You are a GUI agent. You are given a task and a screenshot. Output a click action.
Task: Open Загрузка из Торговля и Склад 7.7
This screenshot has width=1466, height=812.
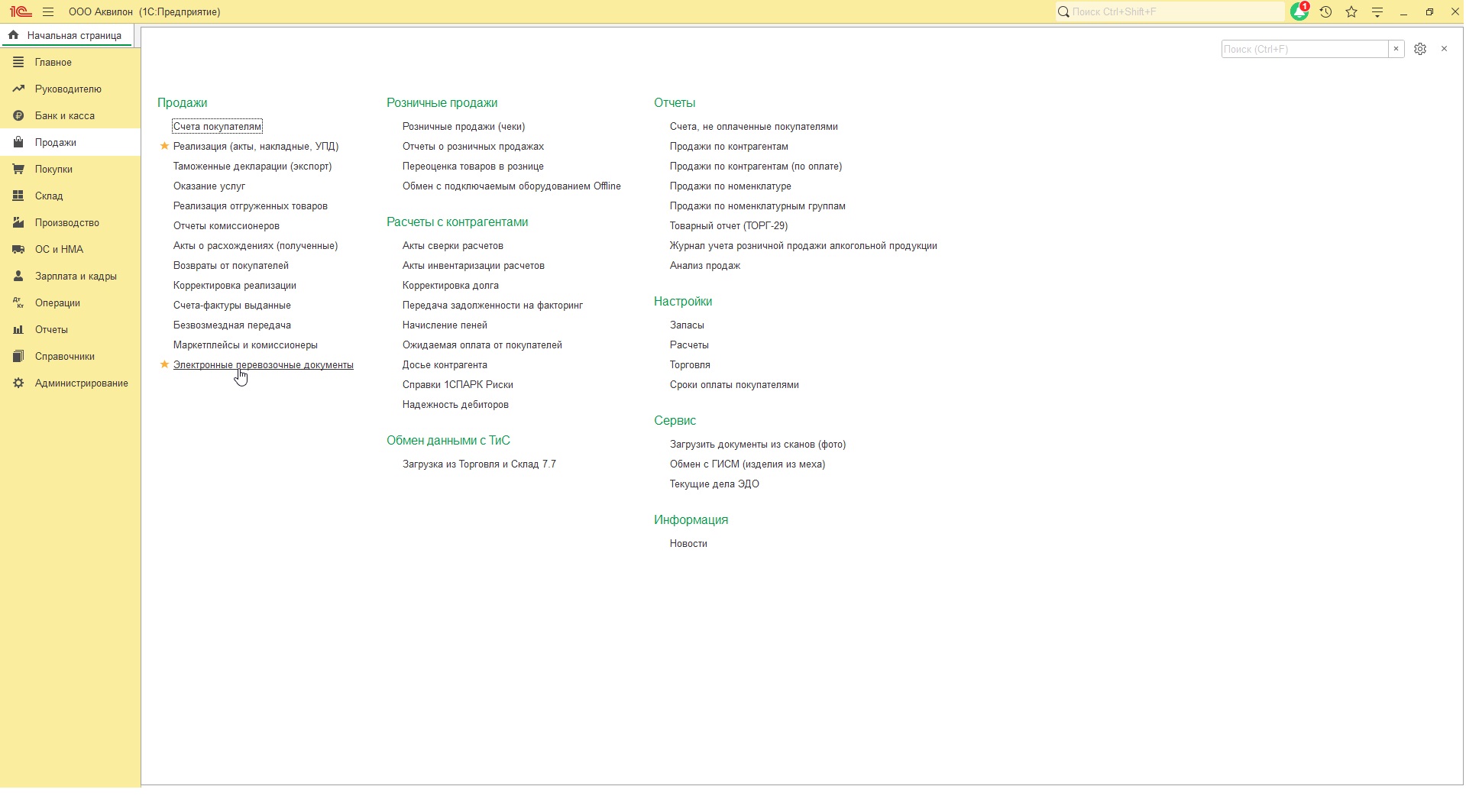[479, 464]
